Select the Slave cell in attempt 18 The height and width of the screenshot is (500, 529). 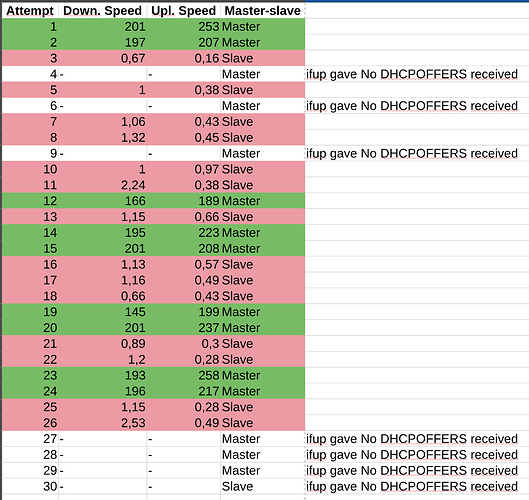point(262,296)
